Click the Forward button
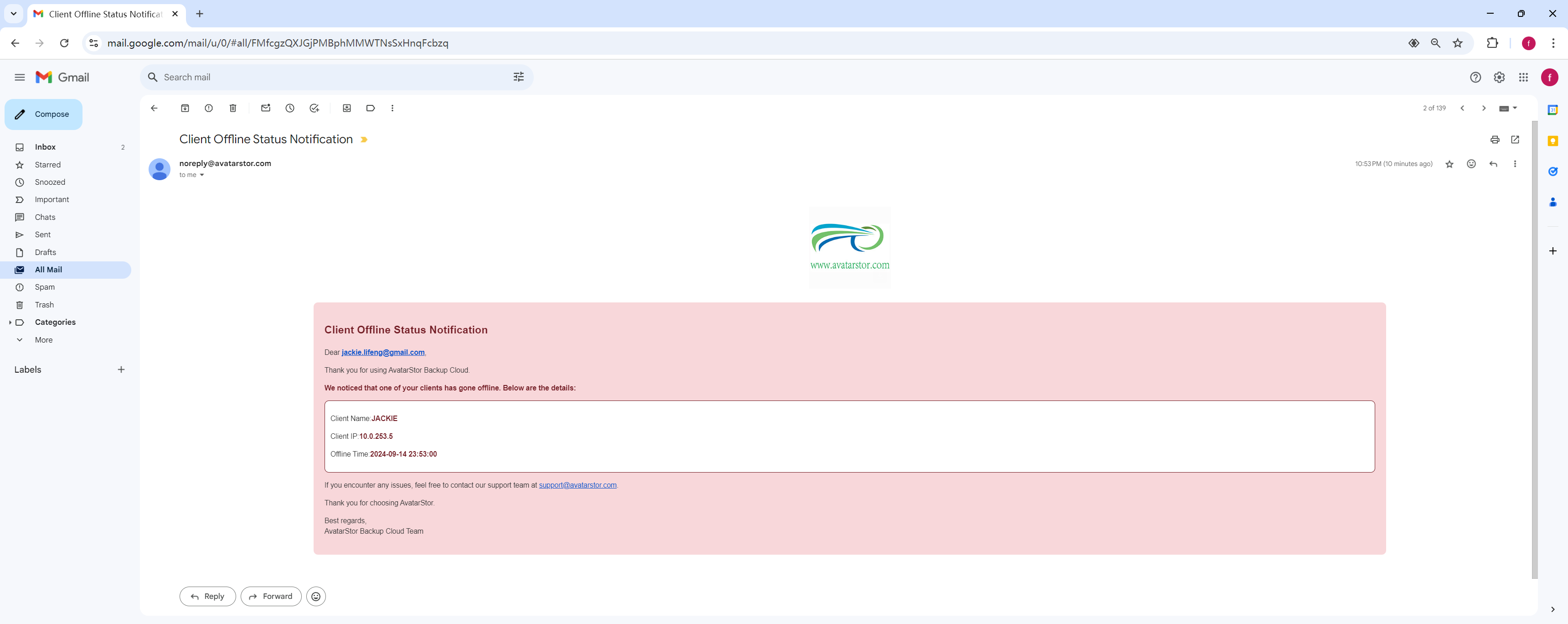Screen dimensions: 1568x624 pyautogui.click(x=271, y=596)
